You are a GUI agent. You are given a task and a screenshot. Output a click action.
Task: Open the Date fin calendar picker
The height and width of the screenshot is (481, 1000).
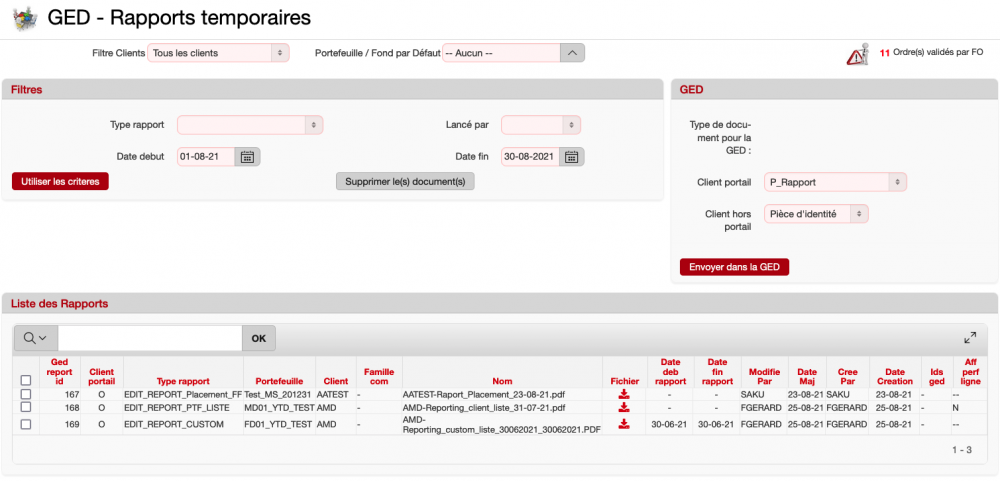[x=571, y=157]
